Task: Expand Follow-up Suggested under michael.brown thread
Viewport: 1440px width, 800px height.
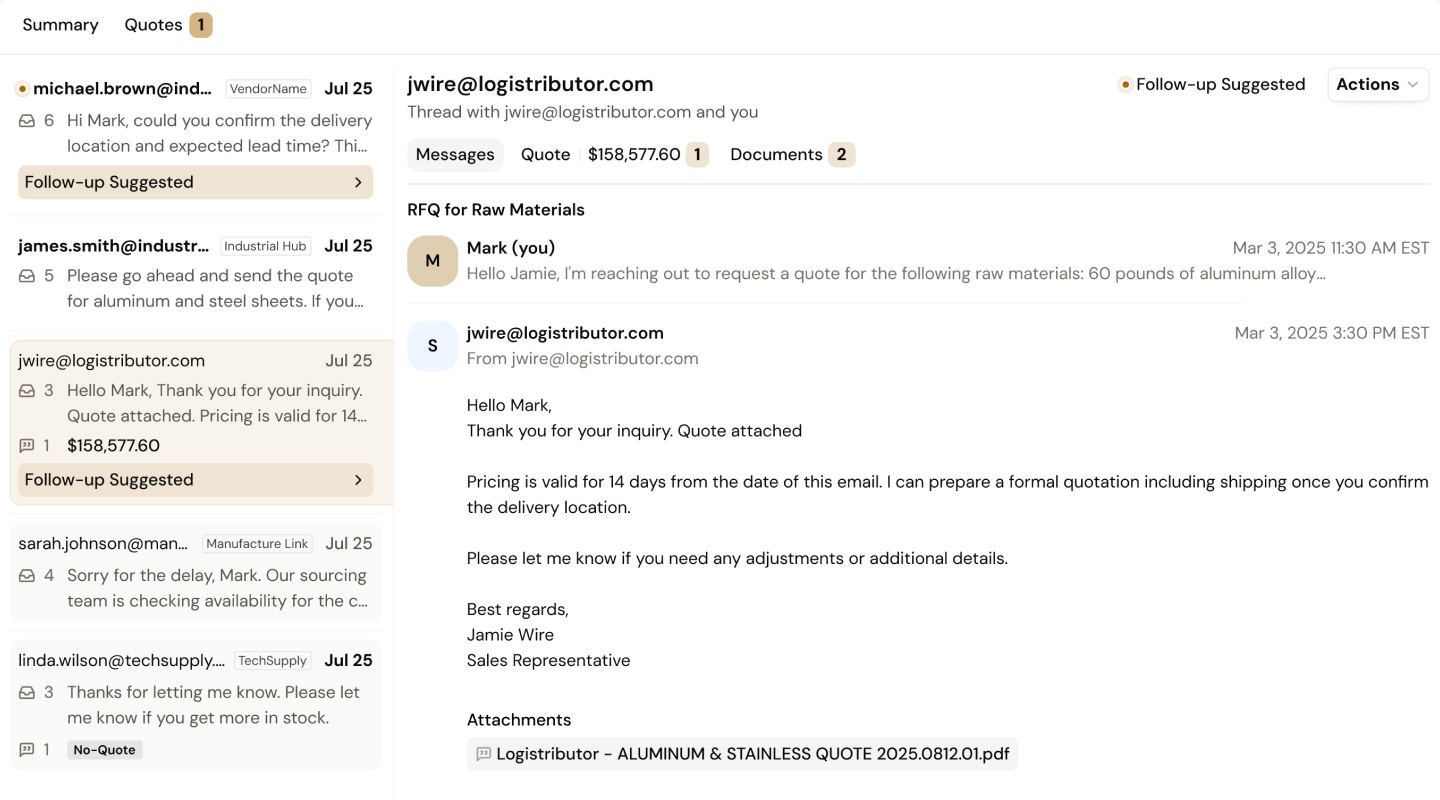Action: tap(195, 182)
